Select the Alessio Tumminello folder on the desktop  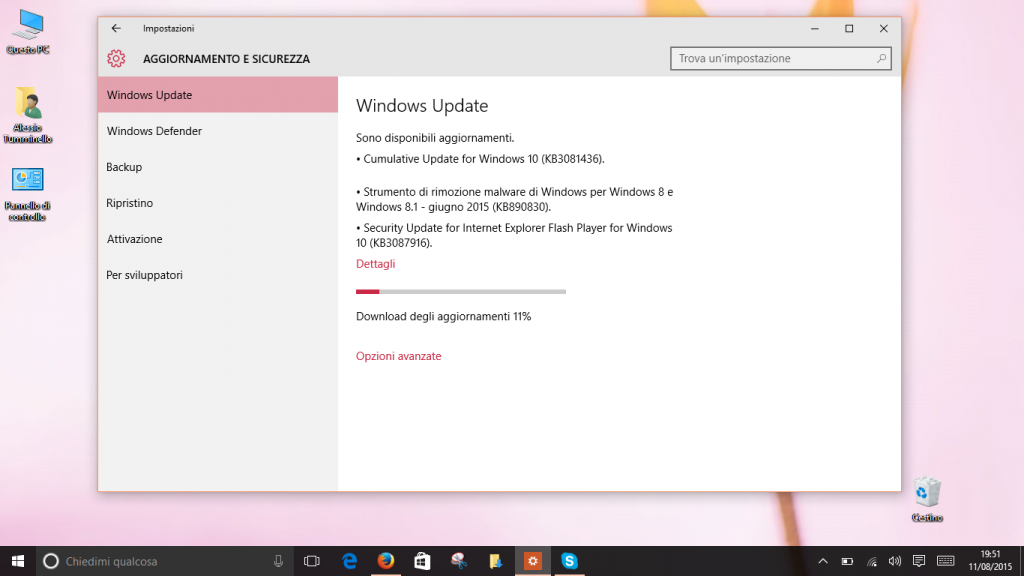point(27,115)
